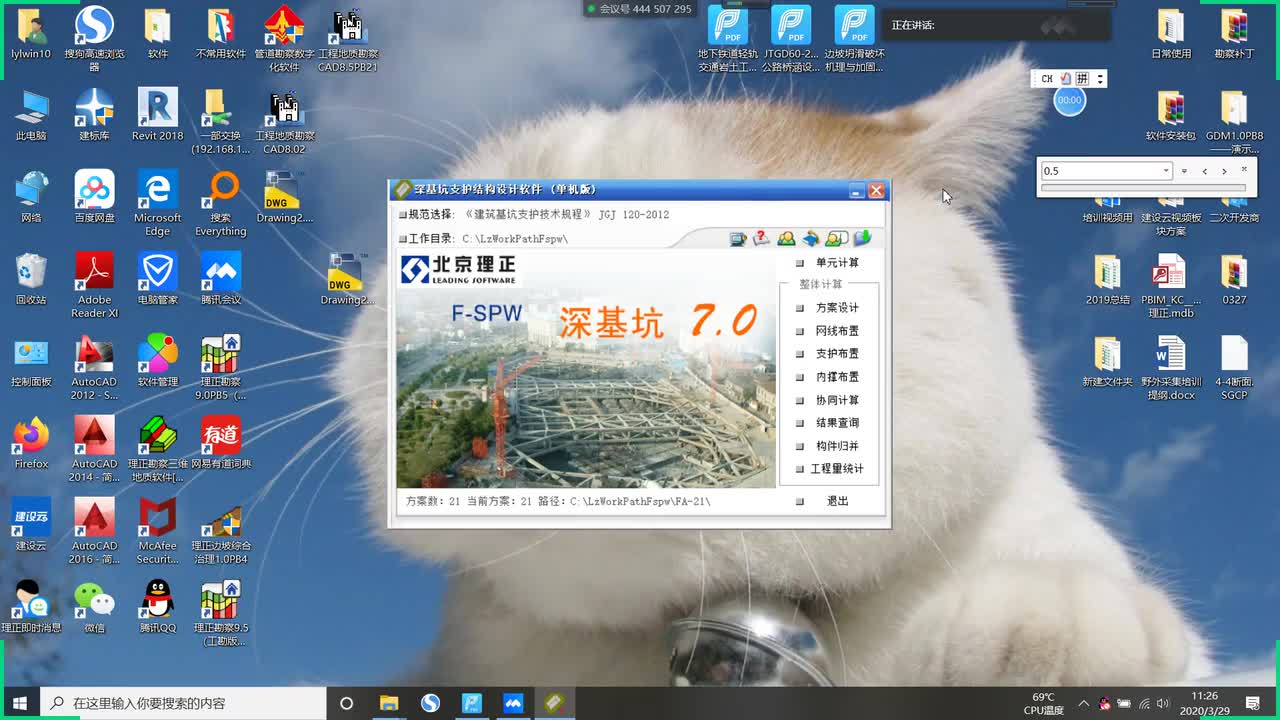
Task: Switch to 腾讯会议 in taskbar
Action: tap(513, 703)
